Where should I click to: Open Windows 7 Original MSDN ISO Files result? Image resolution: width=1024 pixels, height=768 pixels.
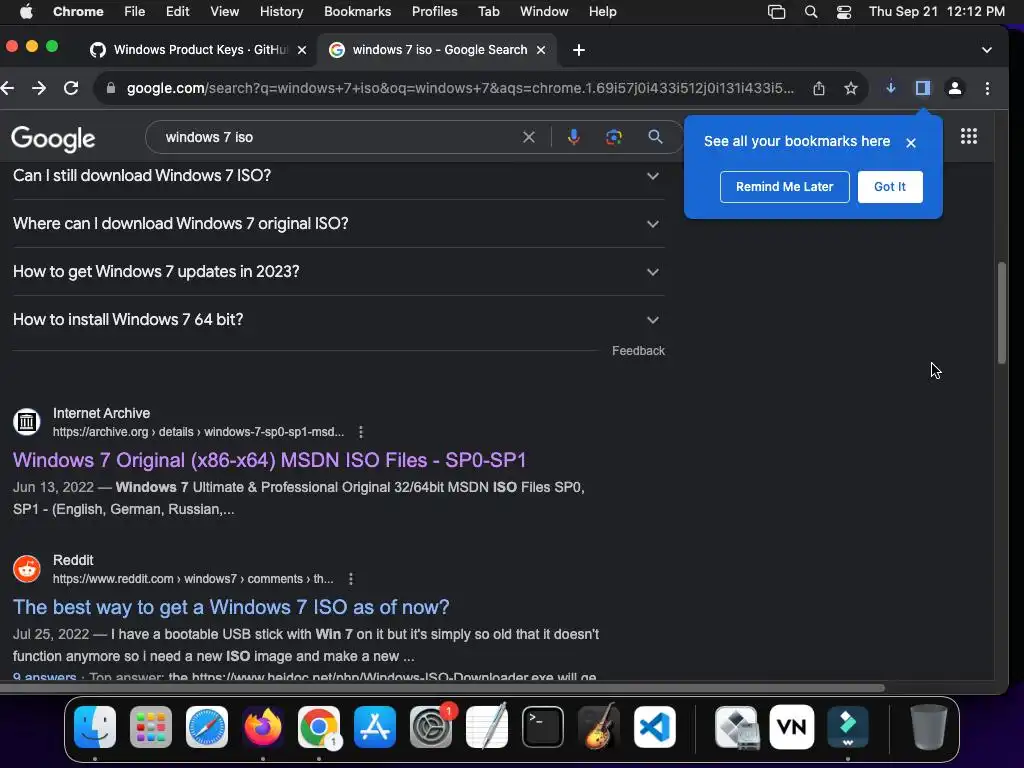pyautogui.click(x=269, y=460)
